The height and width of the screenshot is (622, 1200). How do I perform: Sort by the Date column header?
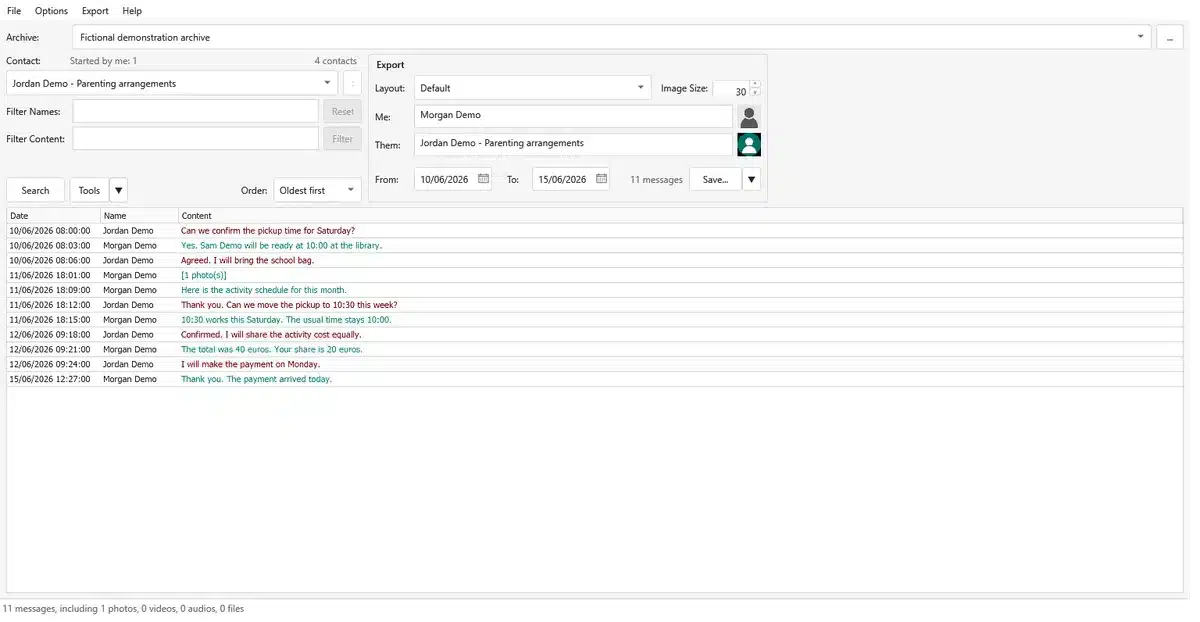(53, 216)
